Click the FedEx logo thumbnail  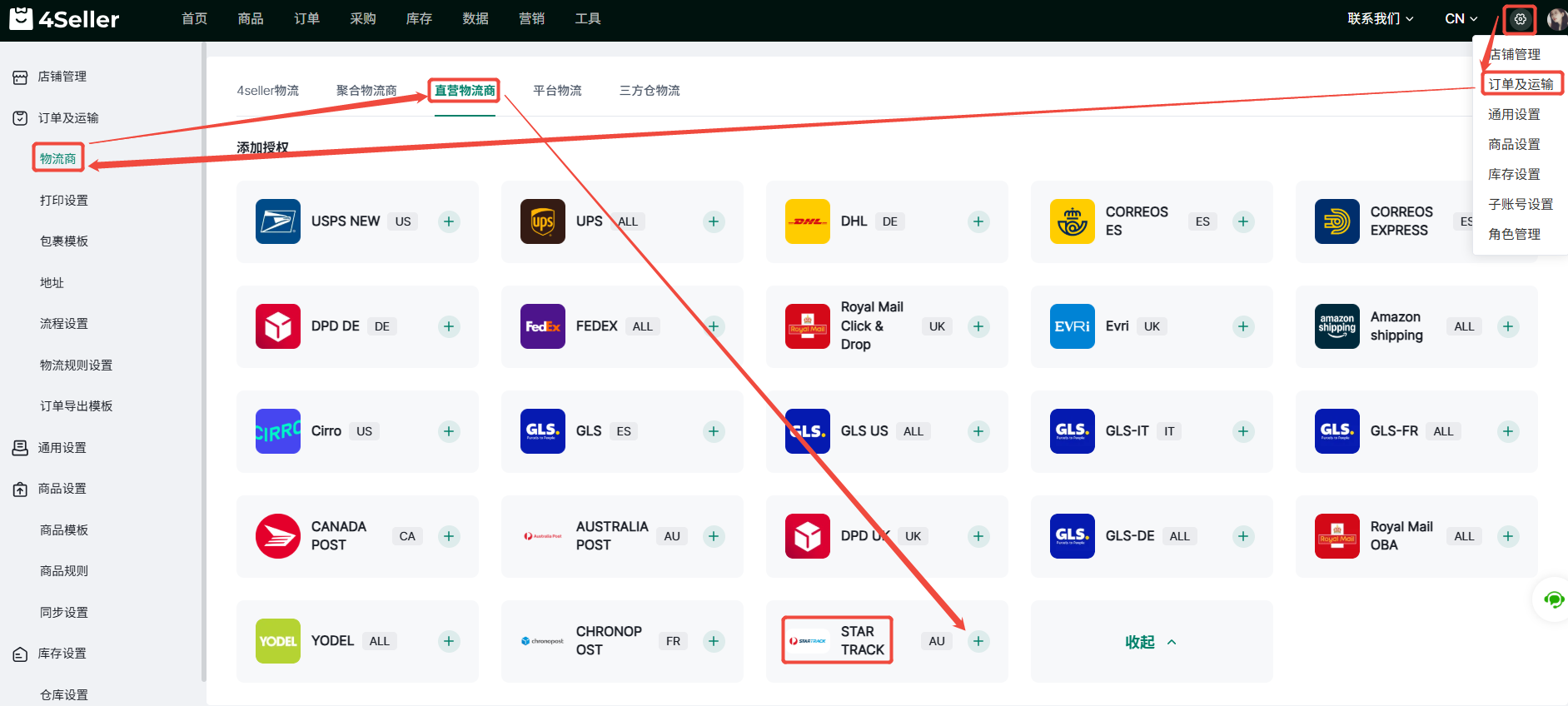pyautogui.click(x=543, y=326)
